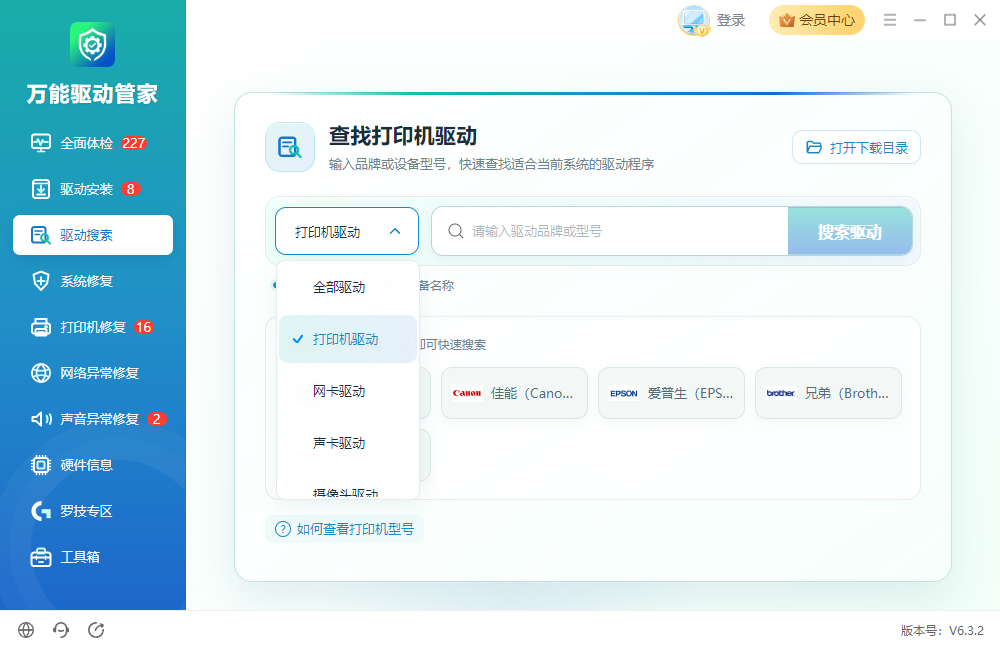Minimize the application window

point(920,20)
